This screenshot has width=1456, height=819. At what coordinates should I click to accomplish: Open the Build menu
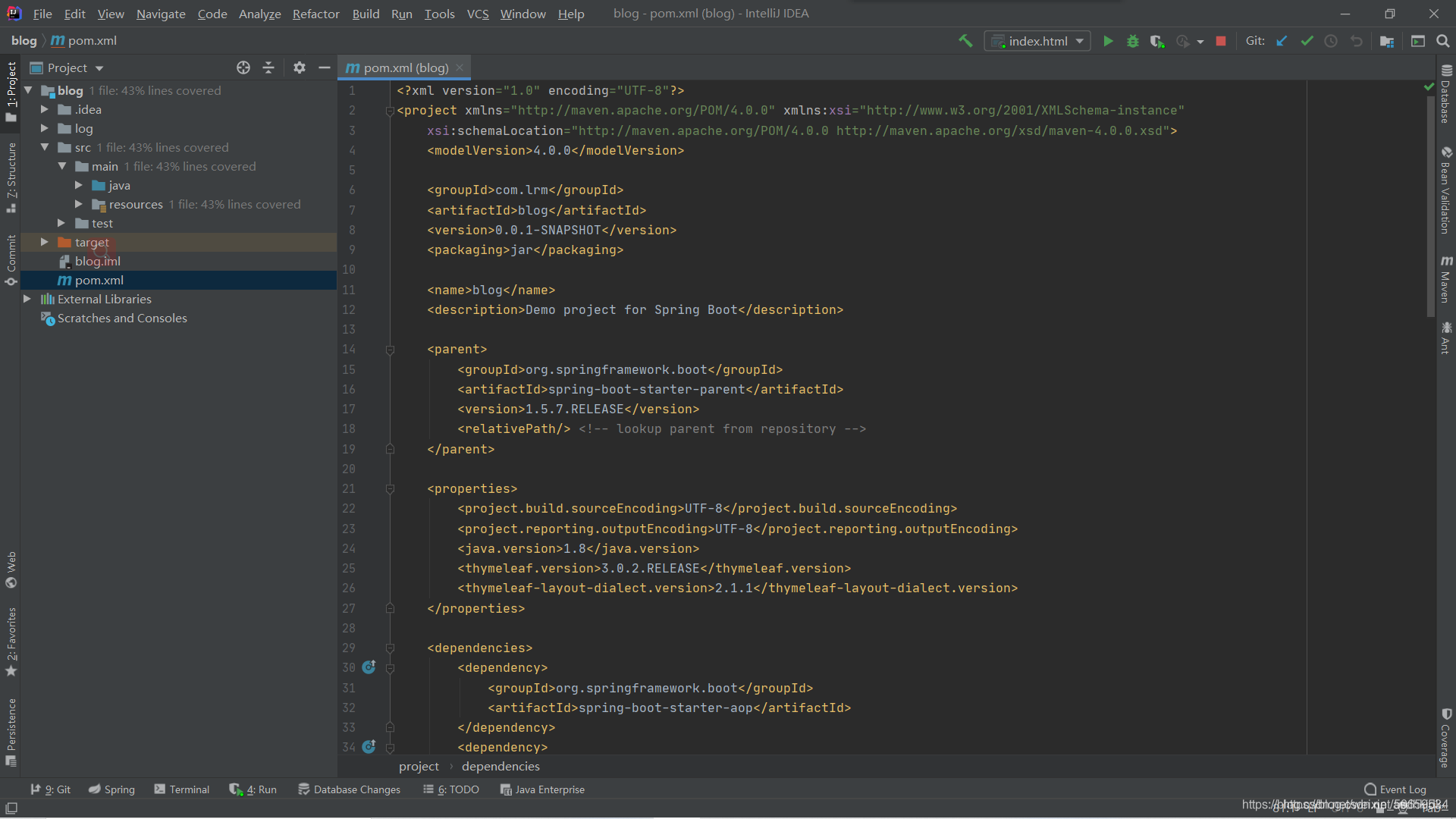365,13
